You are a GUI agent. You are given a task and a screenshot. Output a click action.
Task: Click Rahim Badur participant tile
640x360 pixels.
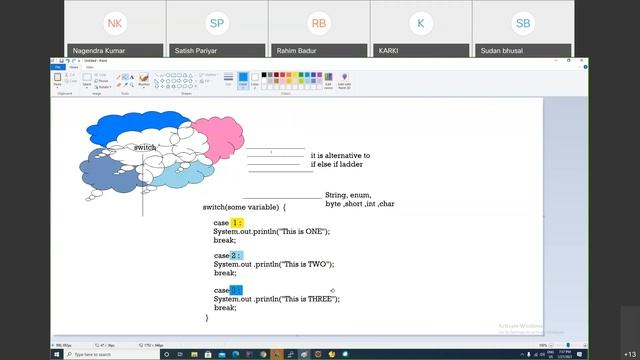[319, 29]
